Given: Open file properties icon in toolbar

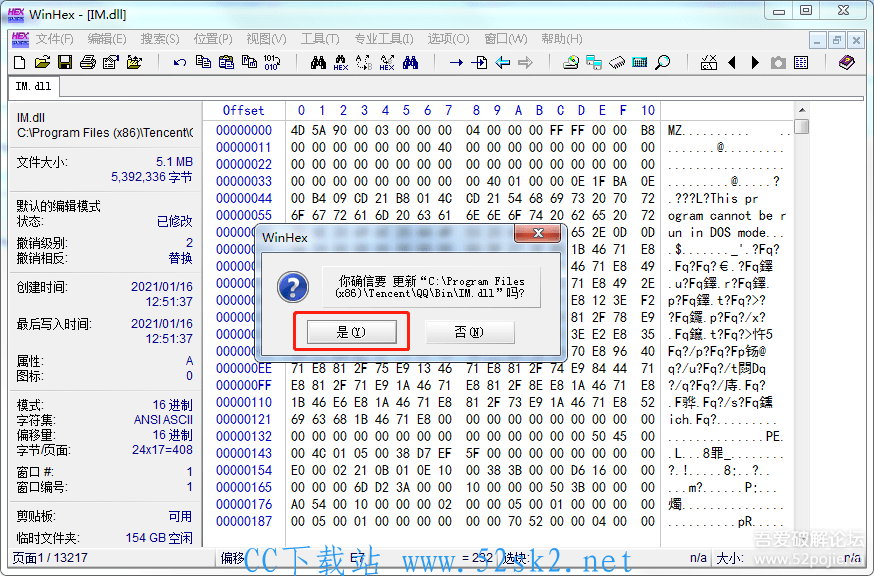Looking at the screenshot, I should coord(110,62).
